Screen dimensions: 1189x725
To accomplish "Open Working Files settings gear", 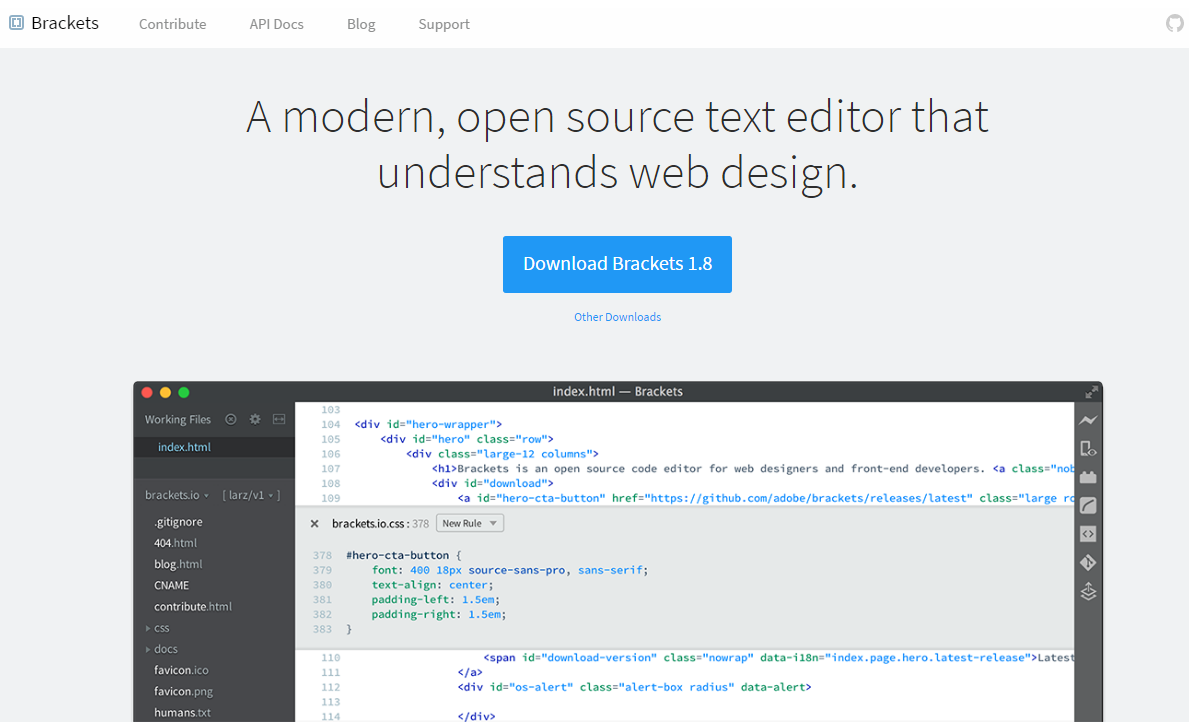I will [x=254, y=419].
